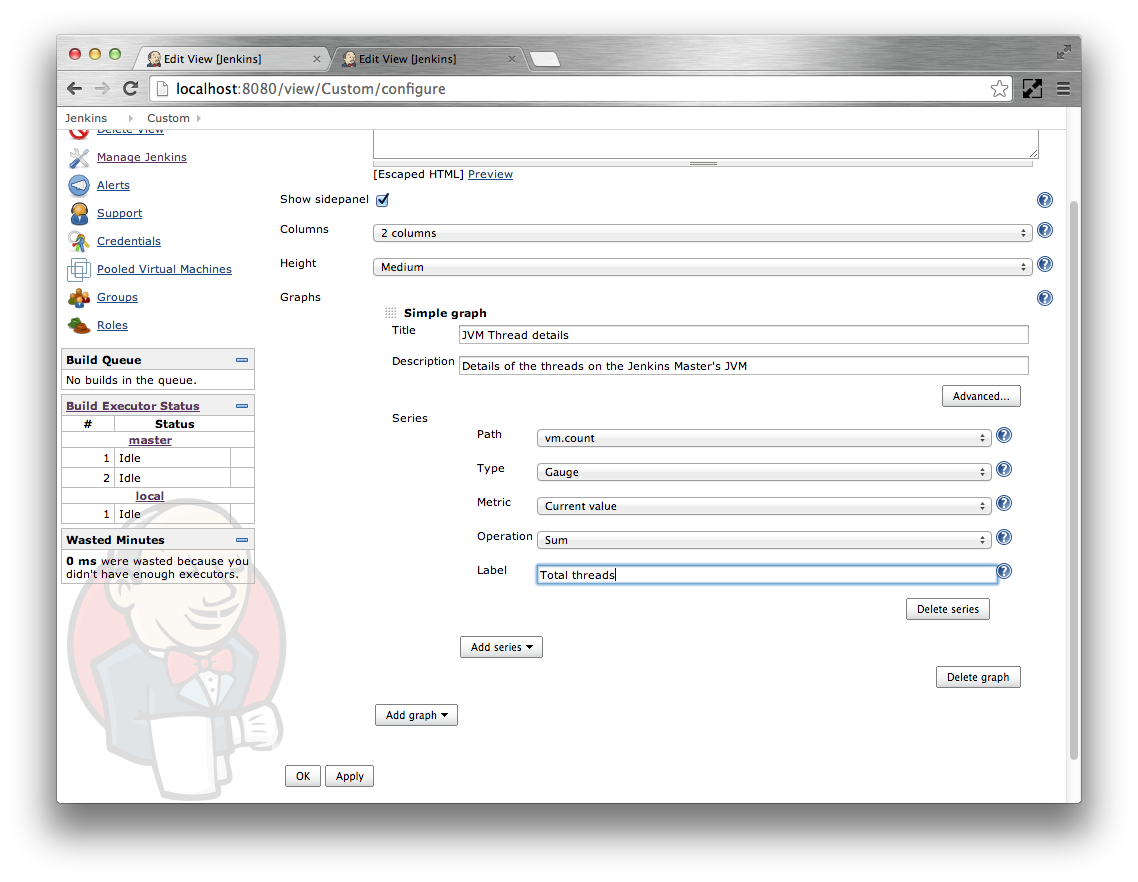Click the Apply button
This screenshot has height=882, width=1138.
click(x=350, y=777)
